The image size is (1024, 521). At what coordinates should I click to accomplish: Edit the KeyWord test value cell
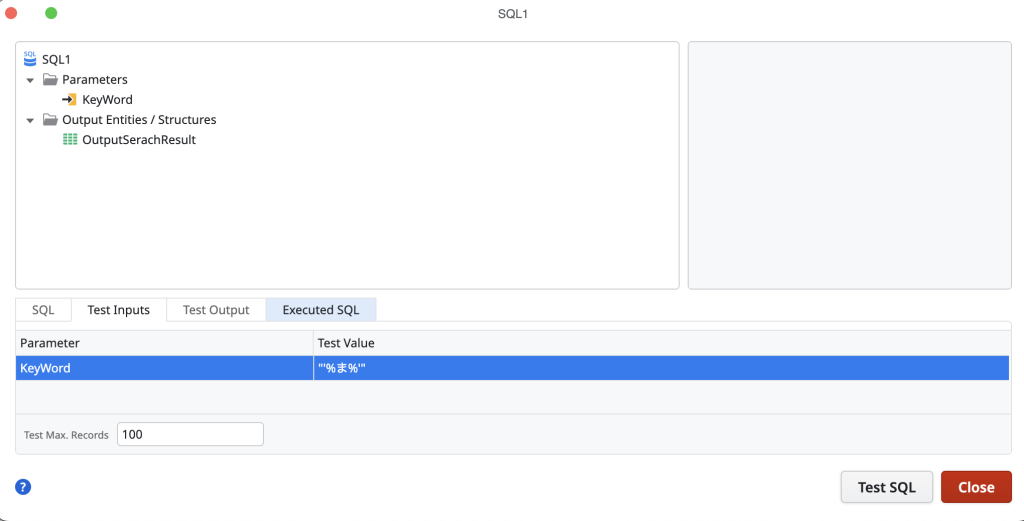pyautogui.click(x=660, y=368)
